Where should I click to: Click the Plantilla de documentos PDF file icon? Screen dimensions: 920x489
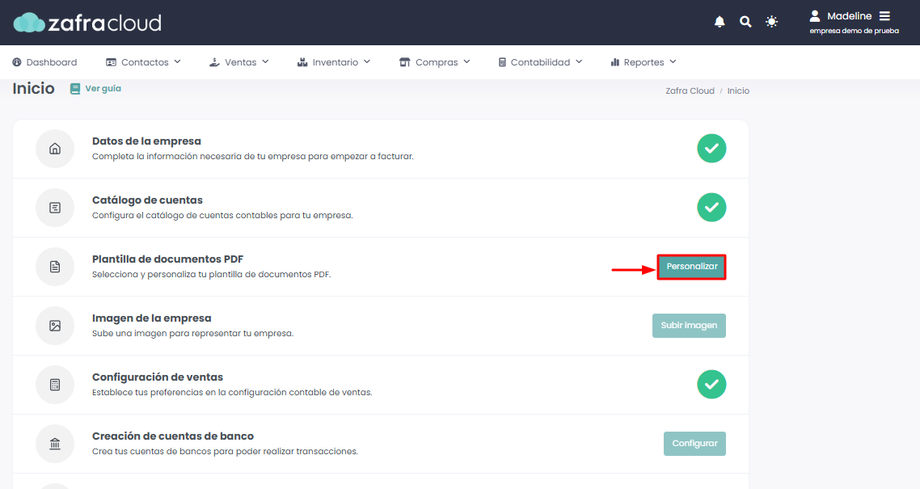(x=55, y=267)
